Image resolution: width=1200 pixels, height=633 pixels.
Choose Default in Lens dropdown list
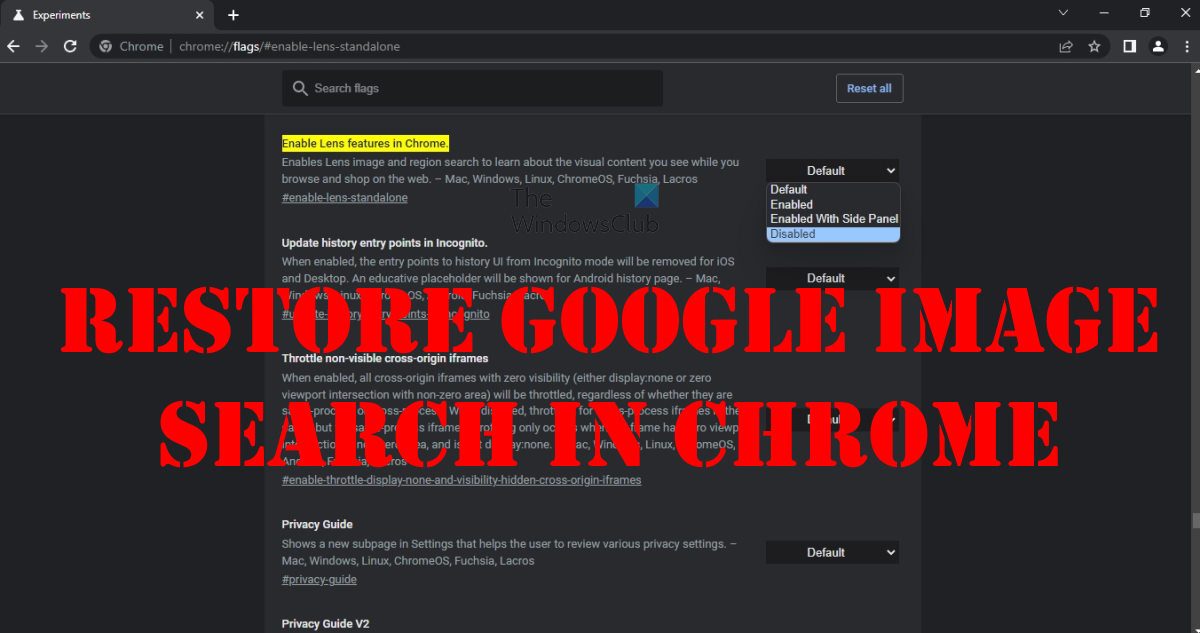(x=833, y=189)
